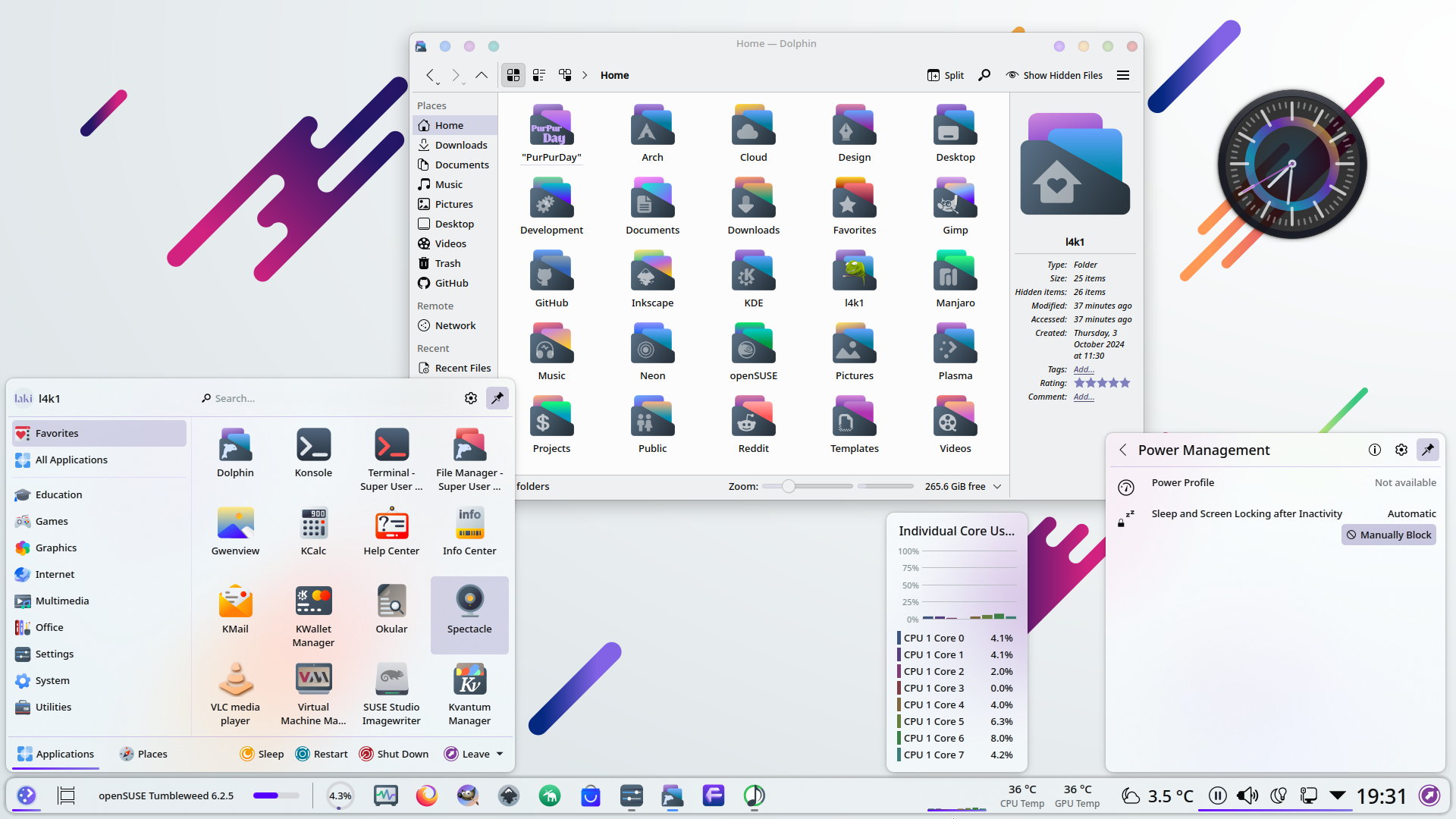Open launcher configure settings icon
The image size is (1456, 819).
pos(471,398)
